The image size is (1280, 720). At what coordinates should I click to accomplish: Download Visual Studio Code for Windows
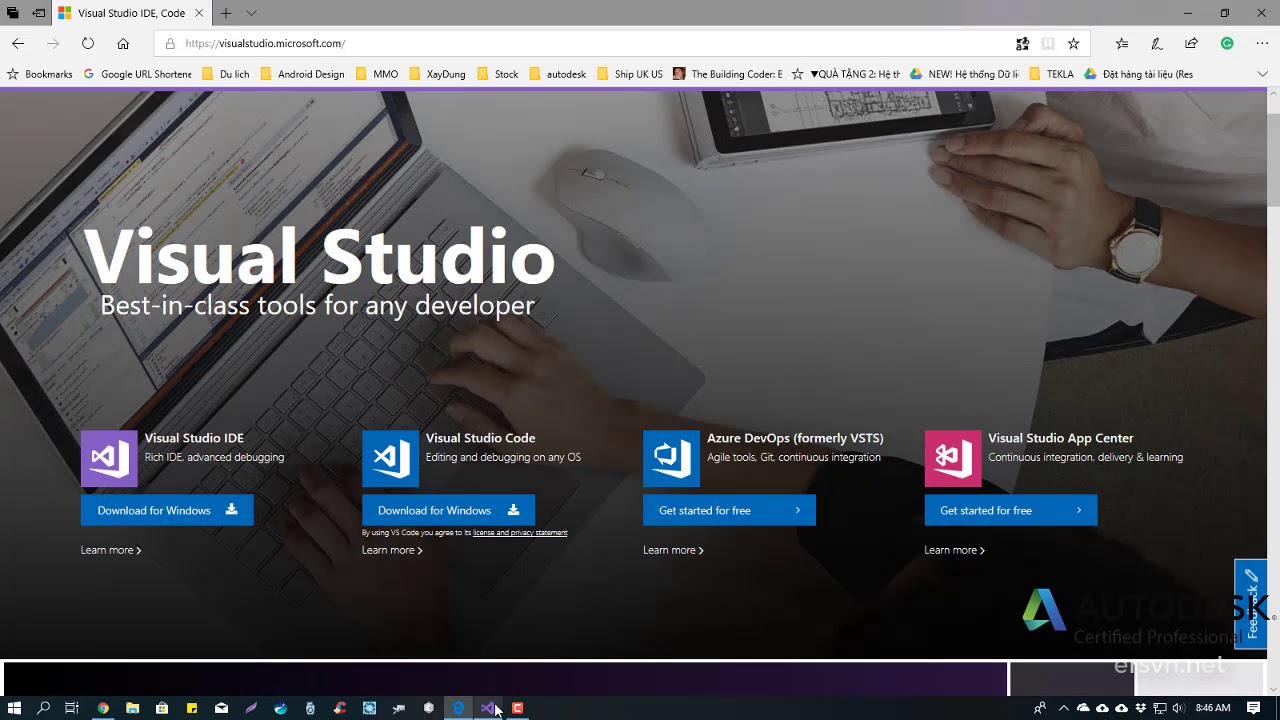pos(448,510)
